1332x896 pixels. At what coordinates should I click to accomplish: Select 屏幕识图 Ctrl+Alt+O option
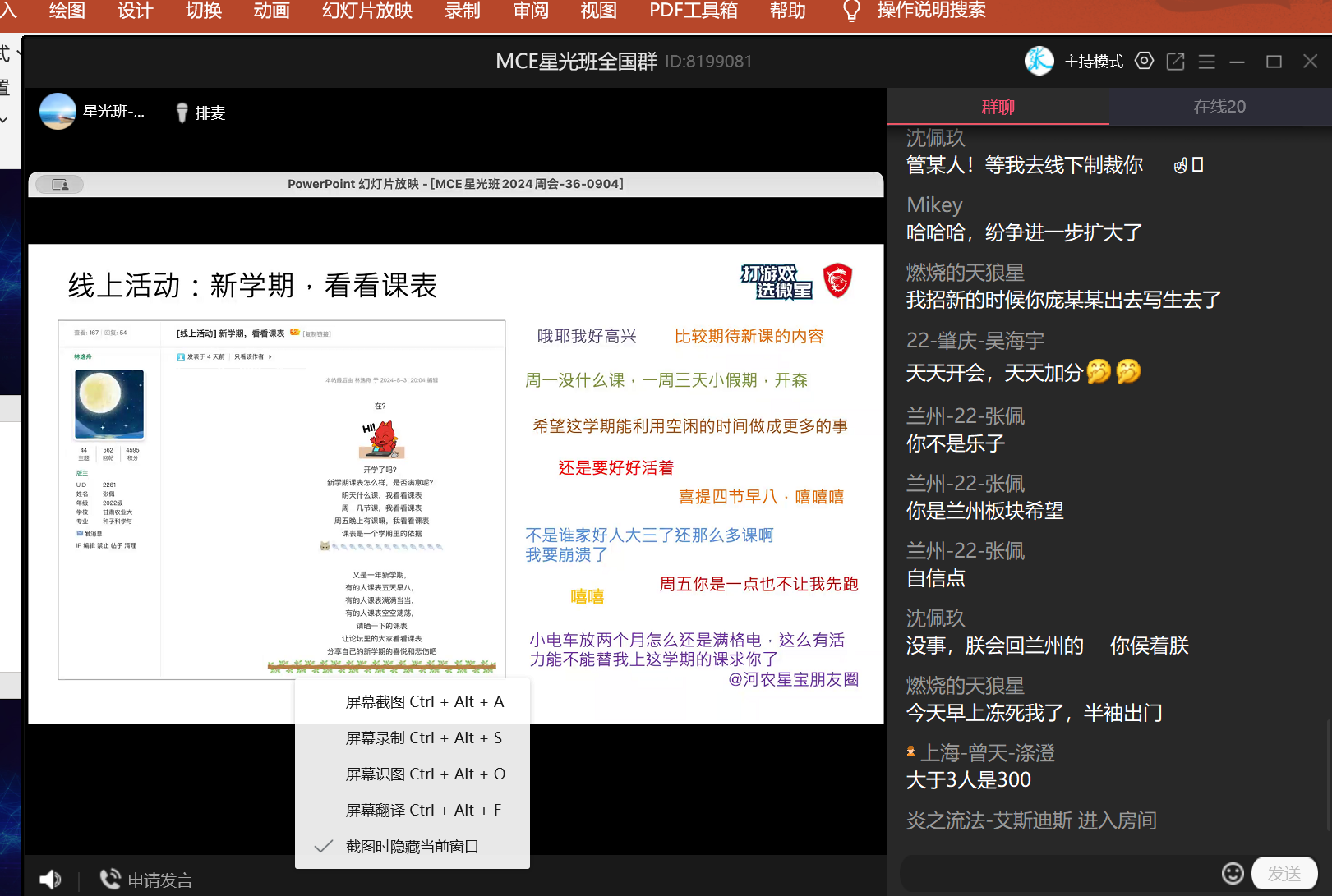[x=425, y=774]
